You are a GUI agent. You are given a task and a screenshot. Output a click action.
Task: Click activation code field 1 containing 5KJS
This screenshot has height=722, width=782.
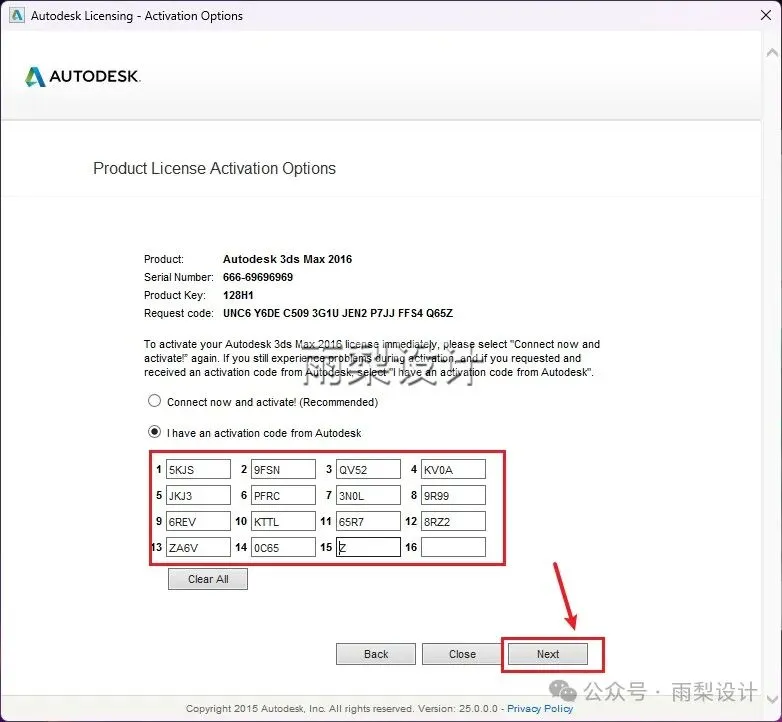198,469
